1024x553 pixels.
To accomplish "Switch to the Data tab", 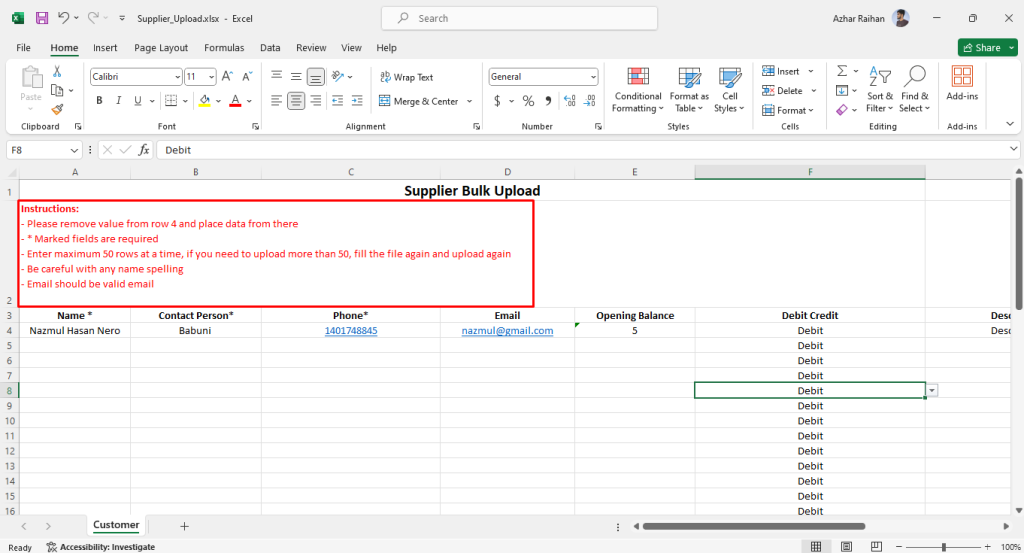I will coord(270,48).
